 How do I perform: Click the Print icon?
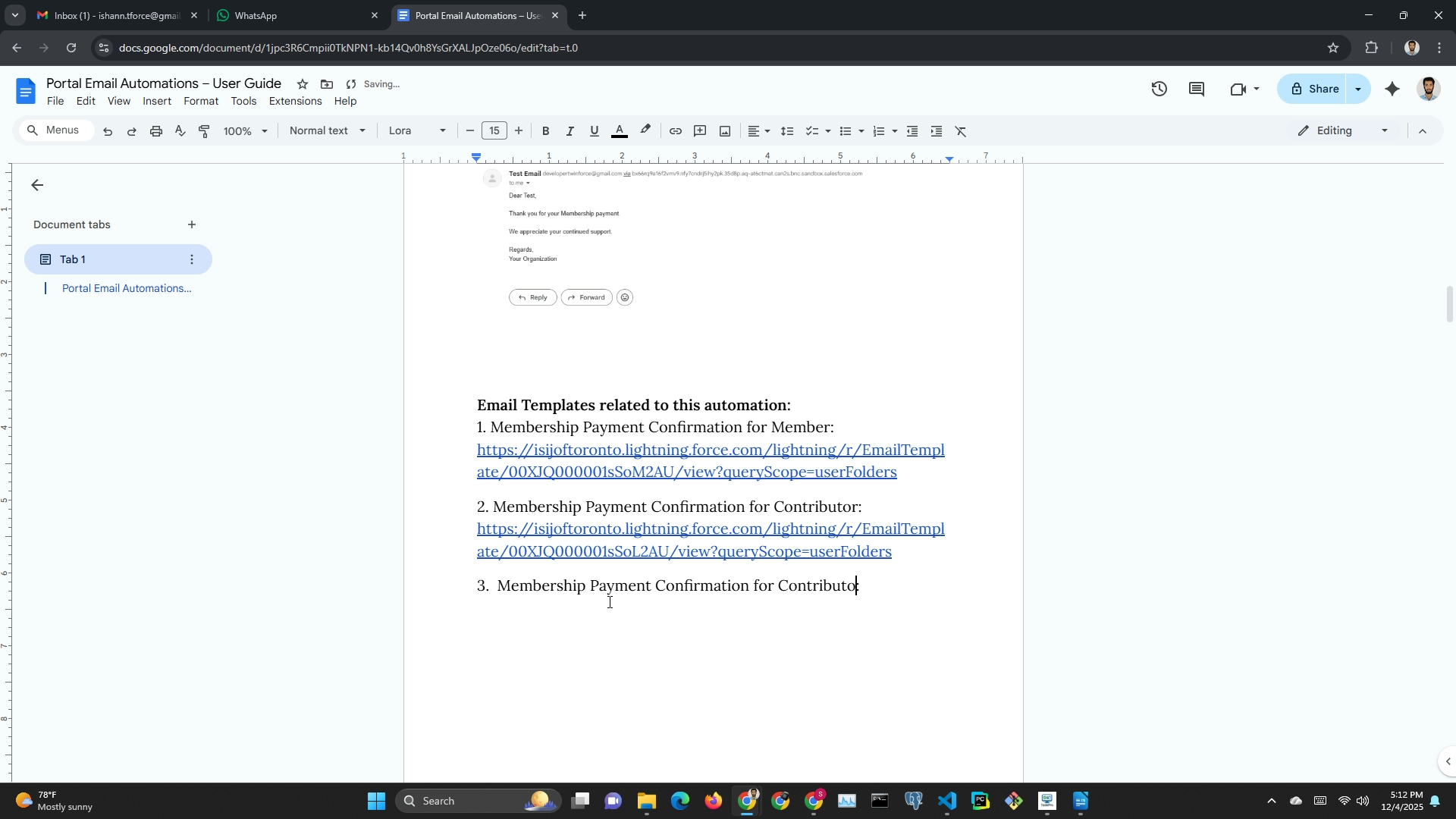coord(156,131)
